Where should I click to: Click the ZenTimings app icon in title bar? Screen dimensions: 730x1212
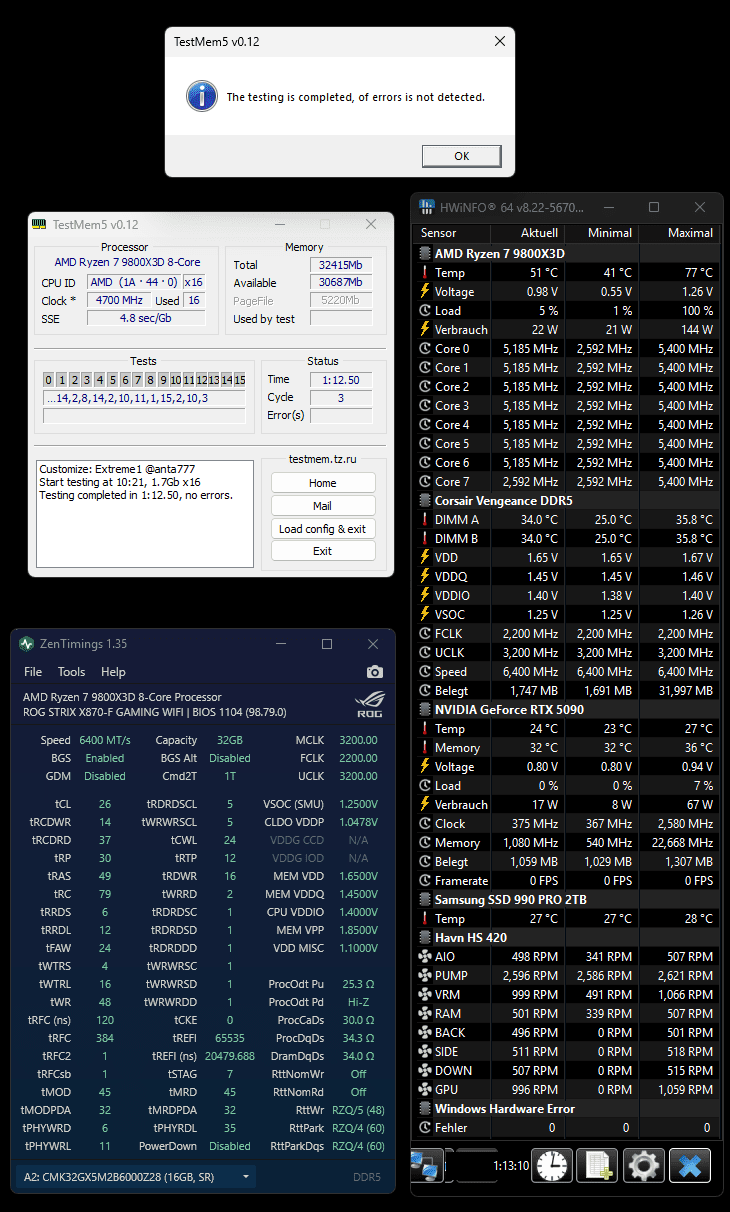(x=26, y=644)
